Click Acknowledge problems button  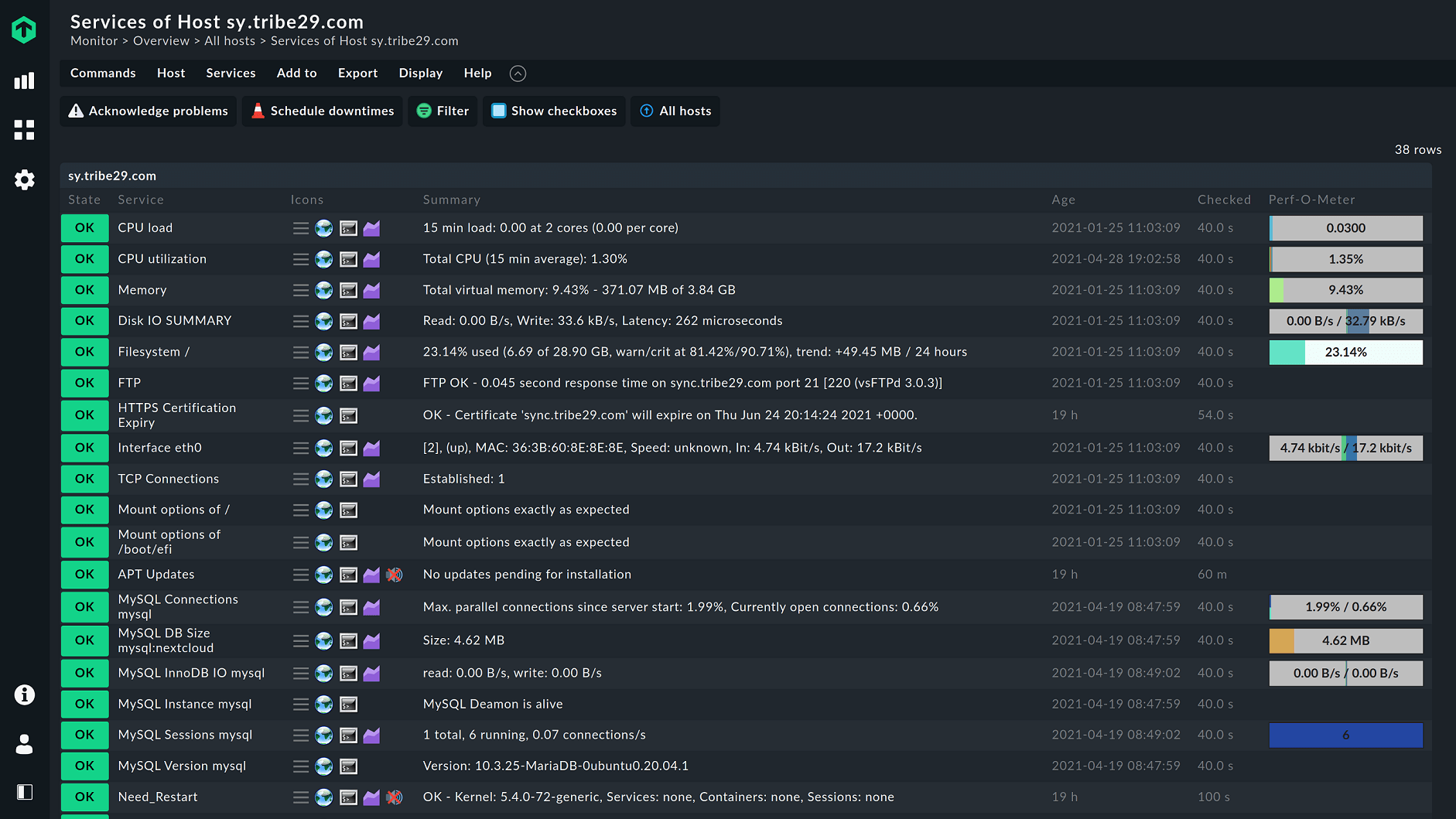149,111
